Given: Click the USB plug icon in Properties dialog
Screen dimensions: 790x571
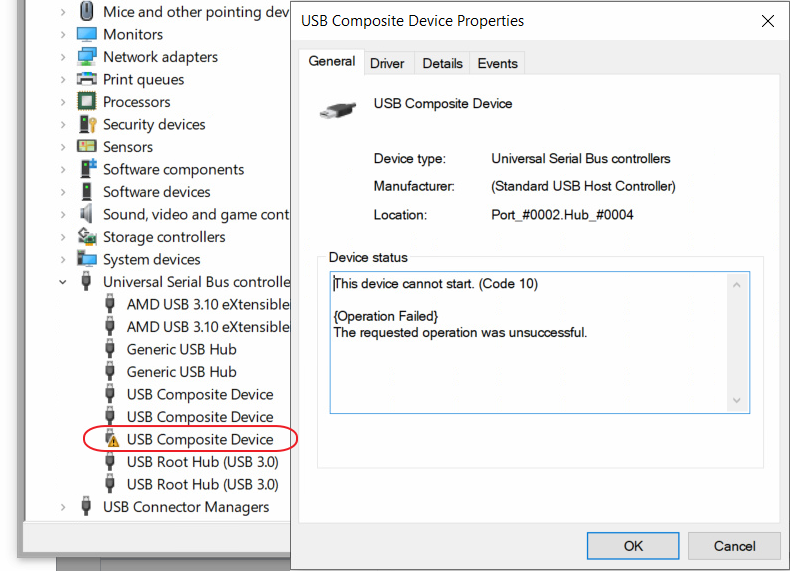Looking at the screenshot, I should (338, 109).
